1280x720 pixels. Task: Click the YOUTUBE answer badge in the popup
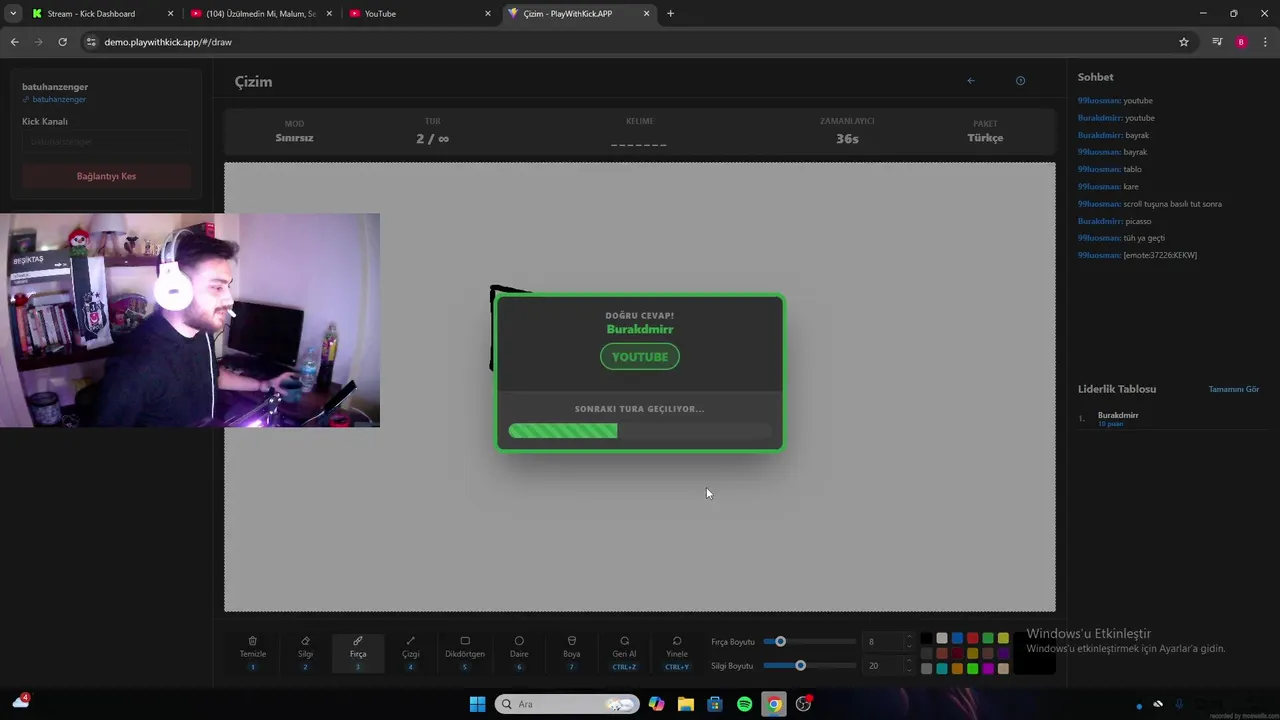[640, 357]
